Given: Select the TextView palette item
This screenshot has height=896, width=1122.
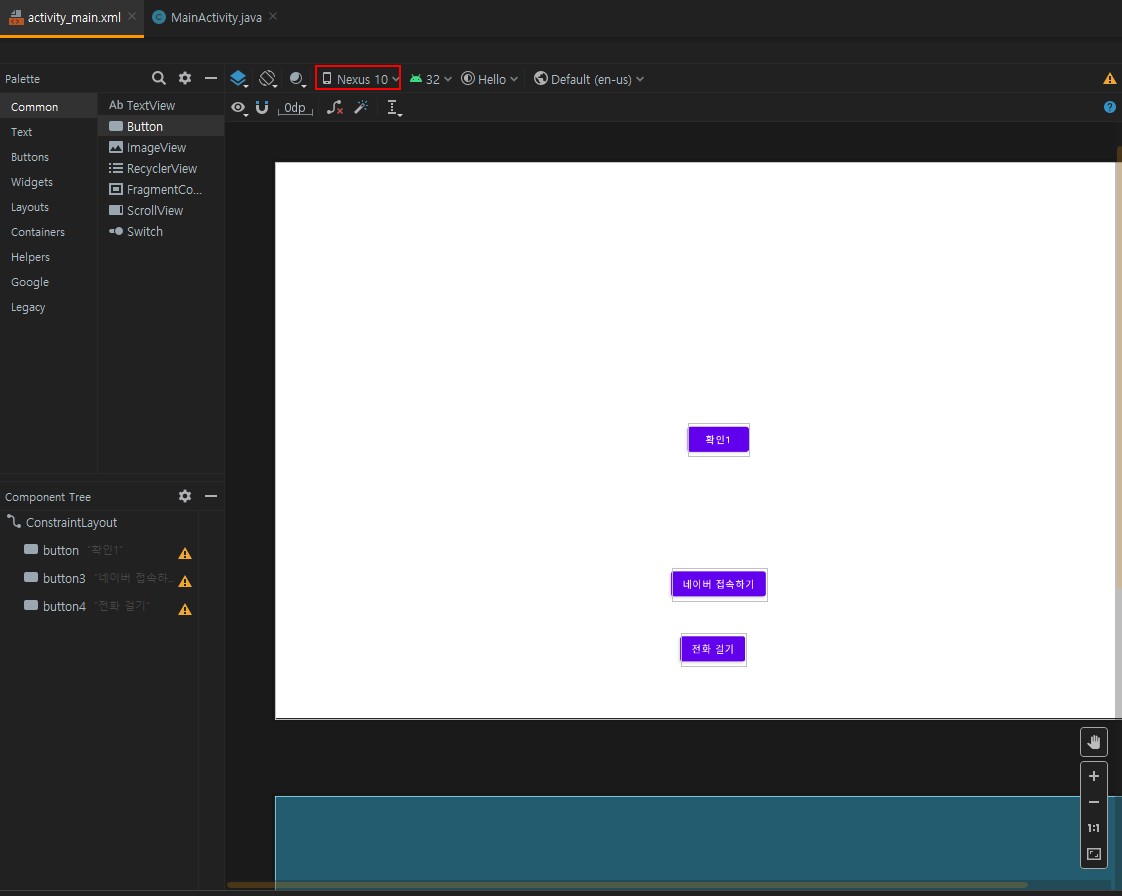Looking at the screenshot, I should pos(161,105).
